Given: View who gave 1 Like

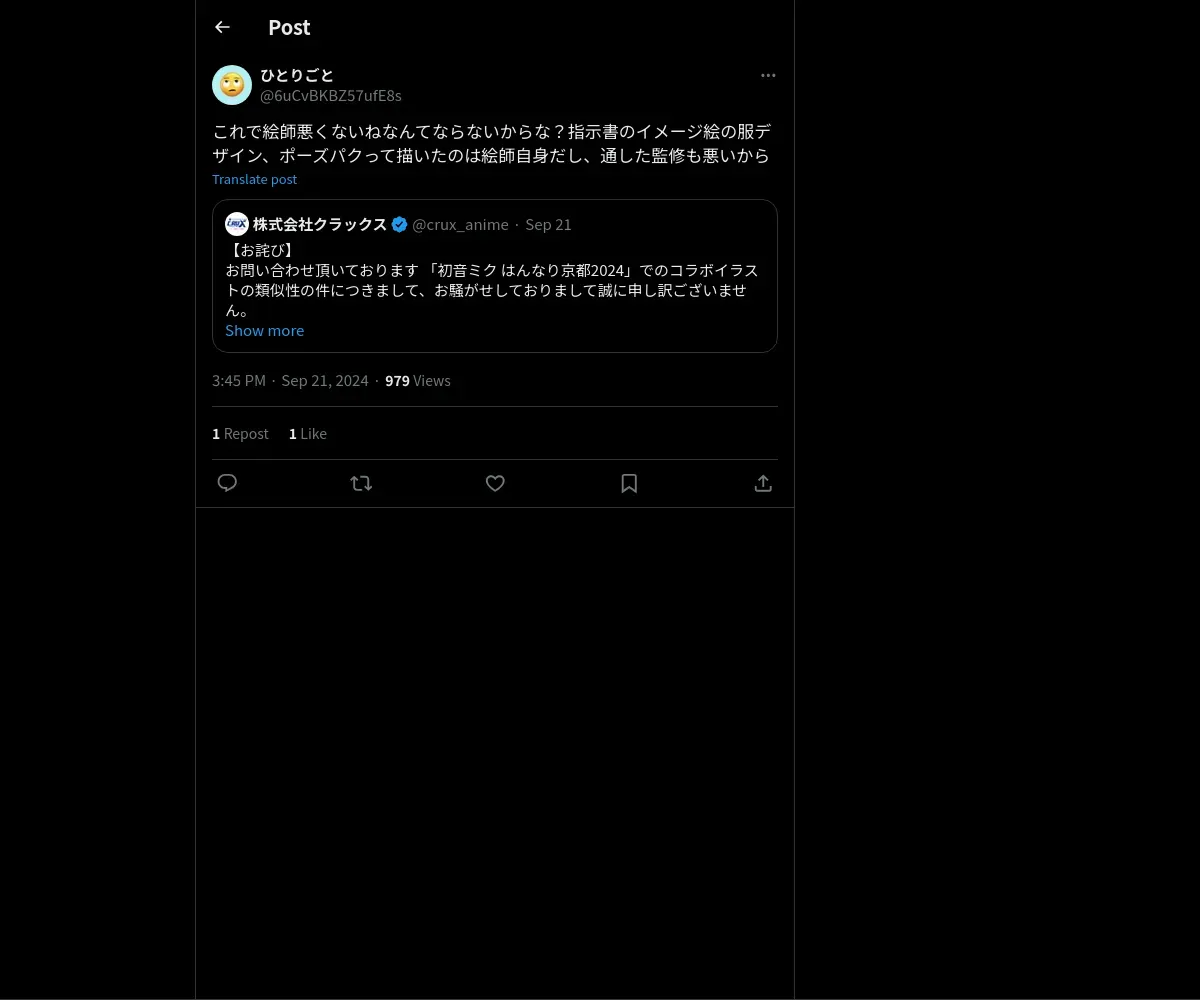Looking at the screenshot, I should pyautogui.click(x=308, y=433).
